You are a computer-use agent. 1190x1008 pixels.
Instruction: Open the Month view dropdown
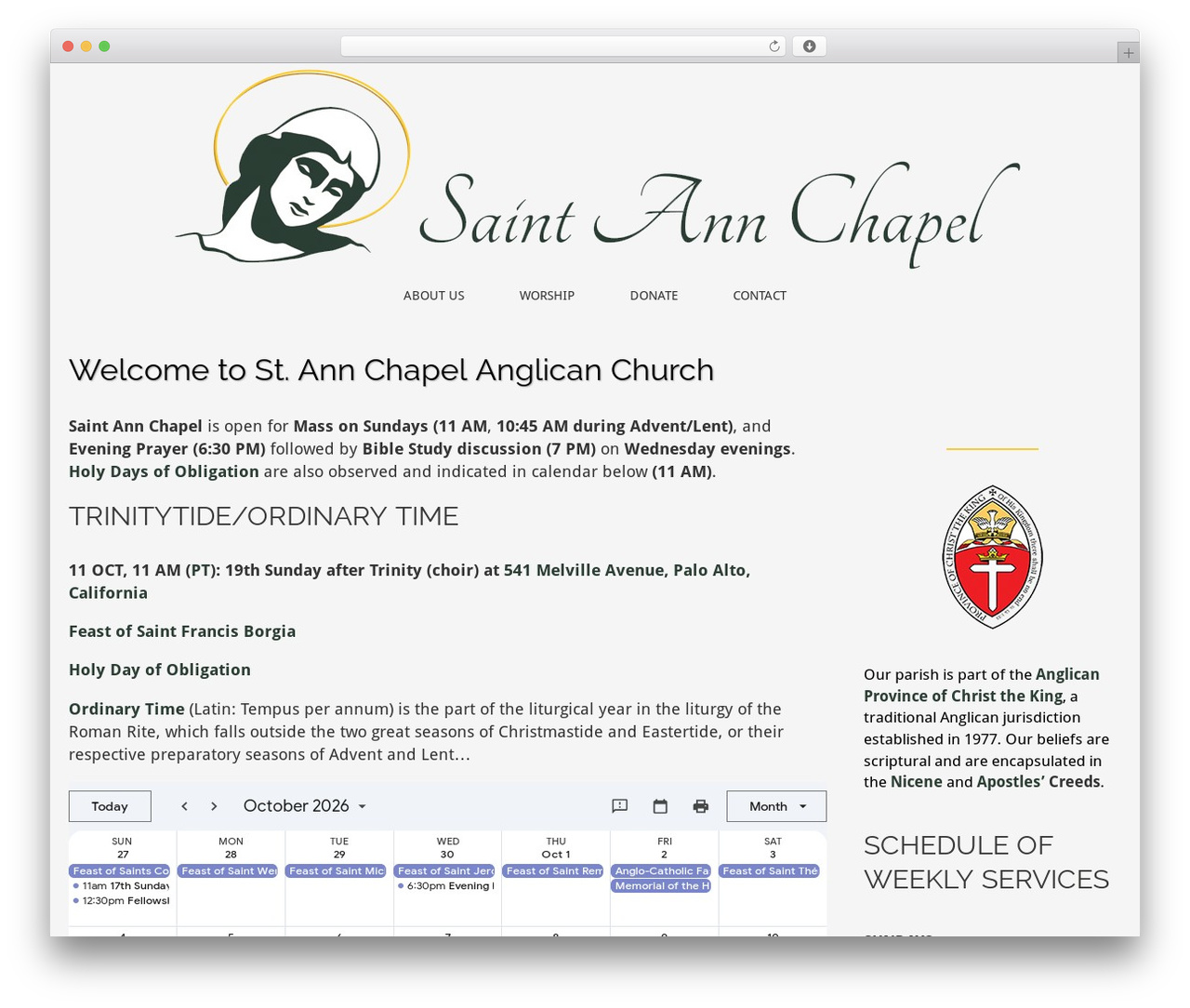[776, 806]
